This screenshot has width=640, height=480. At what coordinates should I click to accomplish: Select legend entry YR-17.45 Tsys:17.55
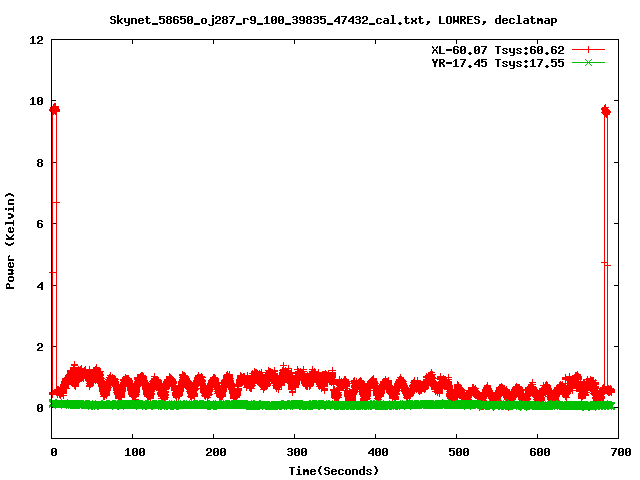[498, 63]
